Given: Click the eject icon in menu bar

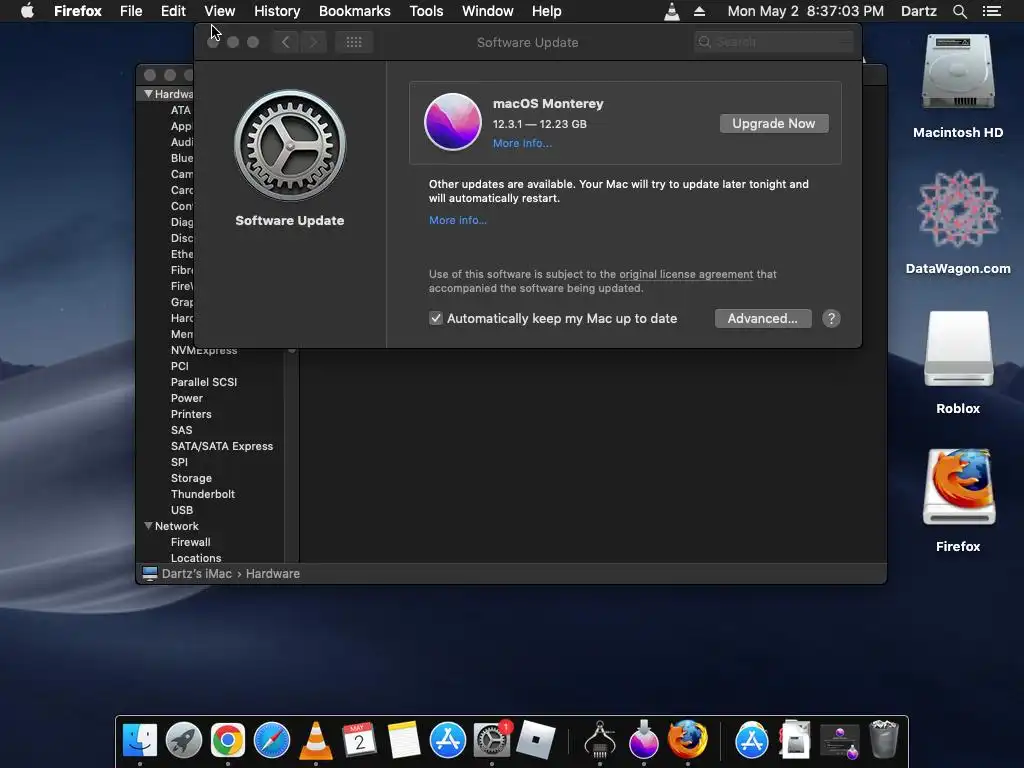Looking at the screenshot, I should tap(699, 11).
